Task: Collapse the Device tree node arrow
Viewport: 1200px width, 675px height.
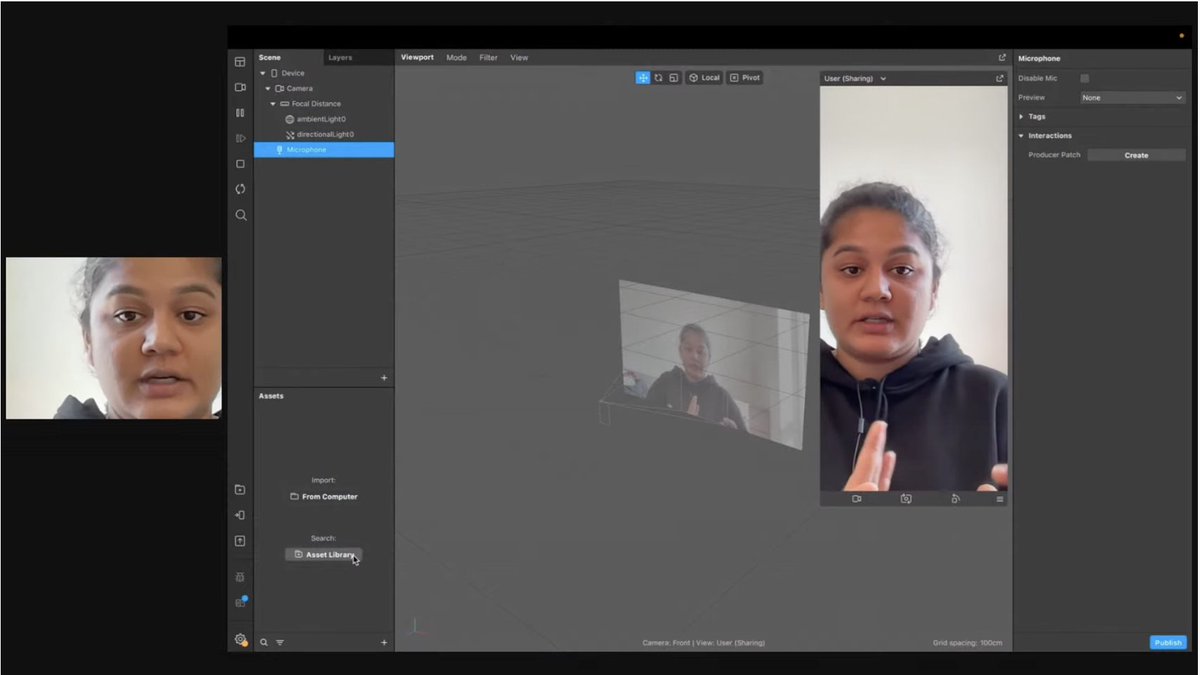Action: click(263, 73)
